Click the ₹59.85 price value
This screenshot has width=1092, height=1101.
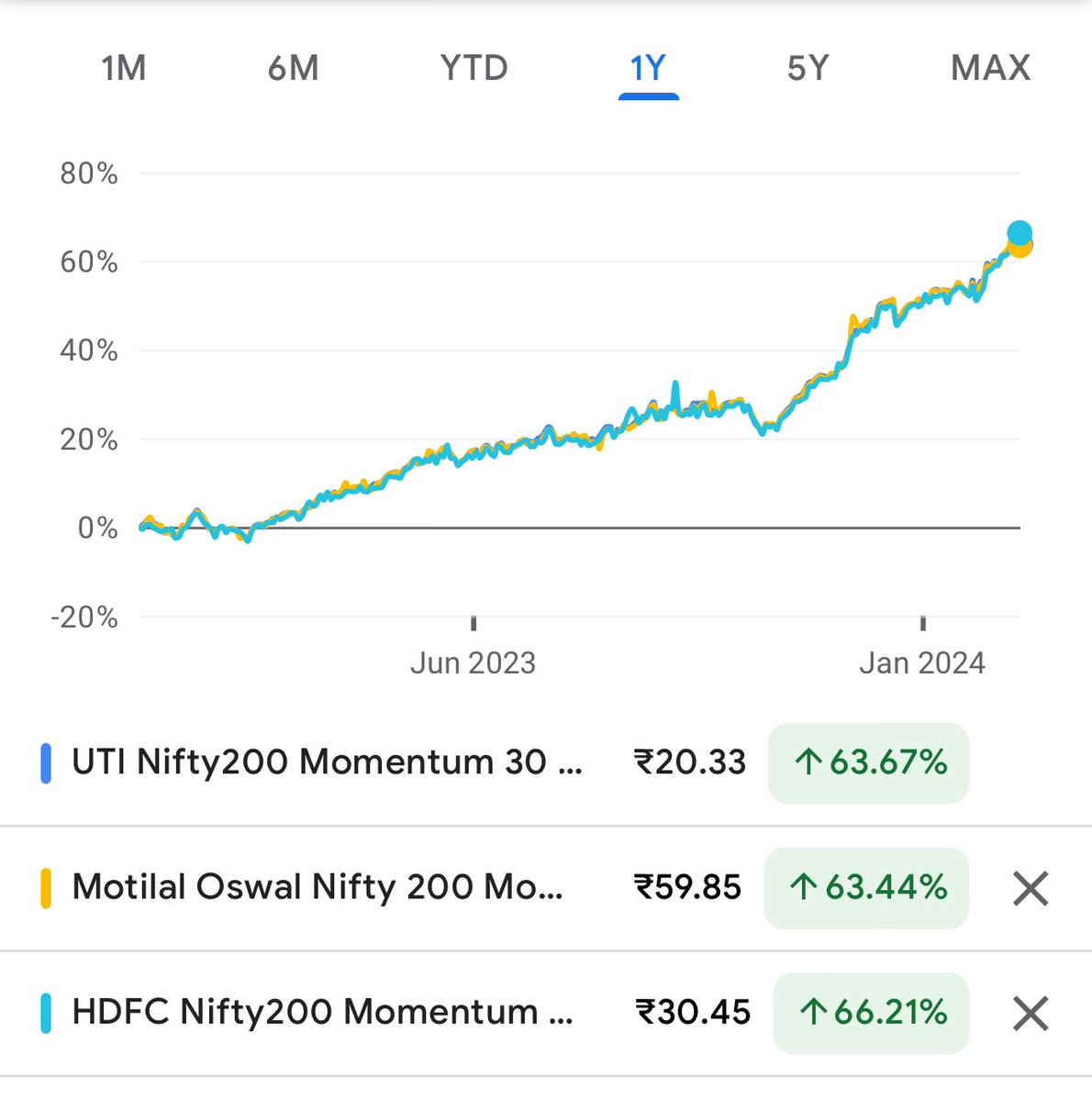click(x=687, y=887)
